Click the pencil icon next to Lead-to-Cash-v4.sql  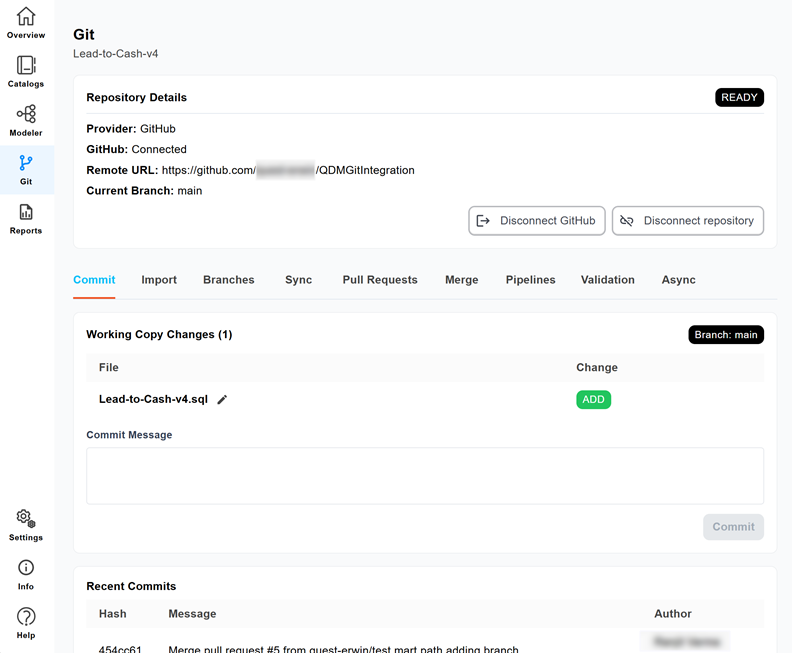(x=222, y=399)
